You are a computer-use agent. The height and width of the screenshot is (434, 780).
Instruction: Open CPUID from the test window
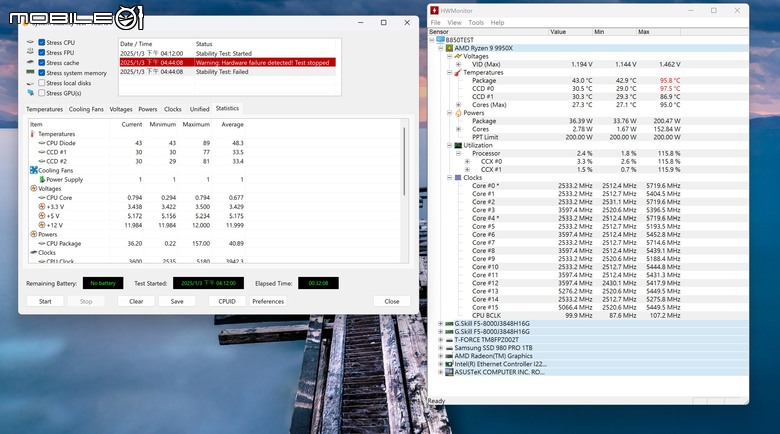[227, 301]
